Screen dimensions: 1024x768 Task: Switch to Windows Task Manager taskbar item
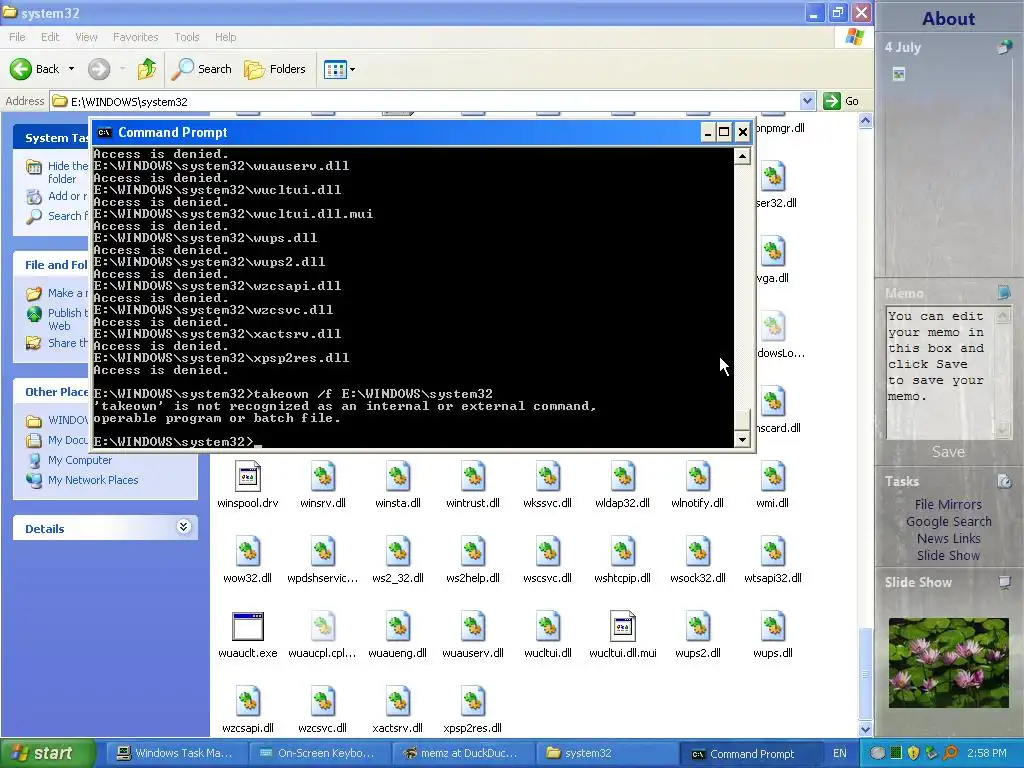[175, 753]
